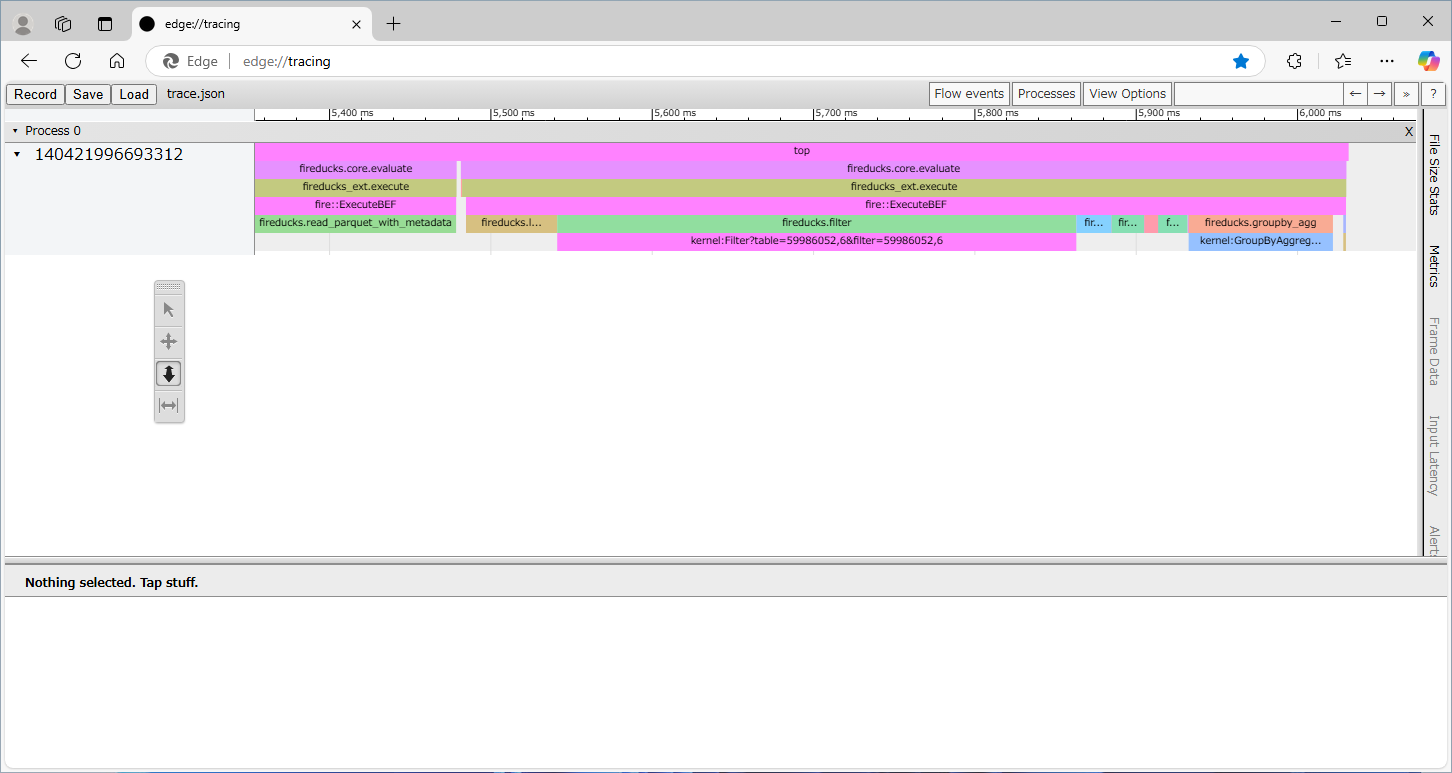Grab the mouse mode palette drag handle

pos(169,287)
